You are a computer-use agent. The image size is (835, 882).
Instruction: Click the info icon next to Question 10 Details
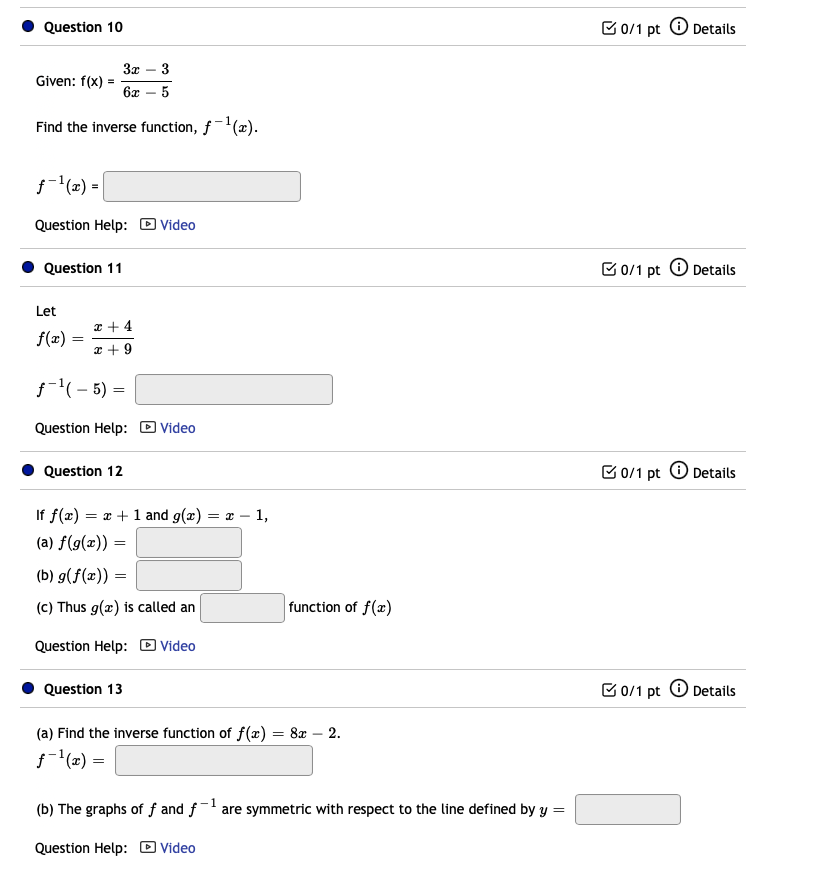(x=679, y=28)
